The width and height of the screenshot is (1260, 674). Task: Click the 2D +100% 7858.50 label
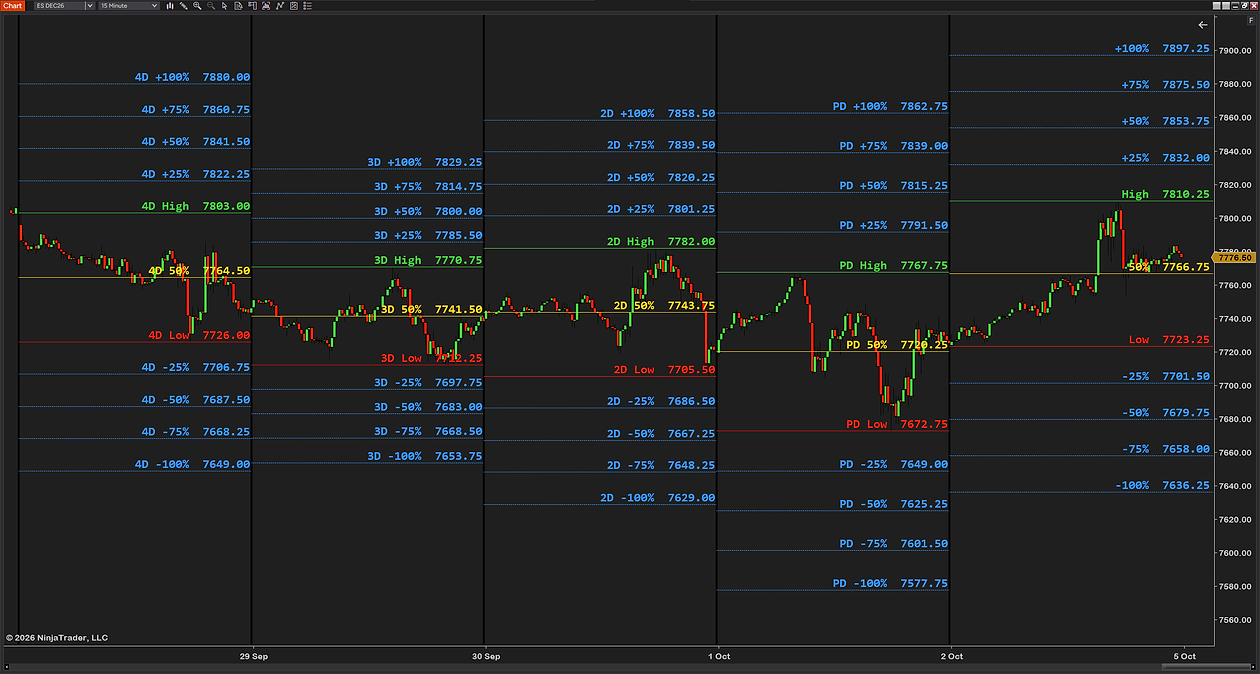pos(657,114)
